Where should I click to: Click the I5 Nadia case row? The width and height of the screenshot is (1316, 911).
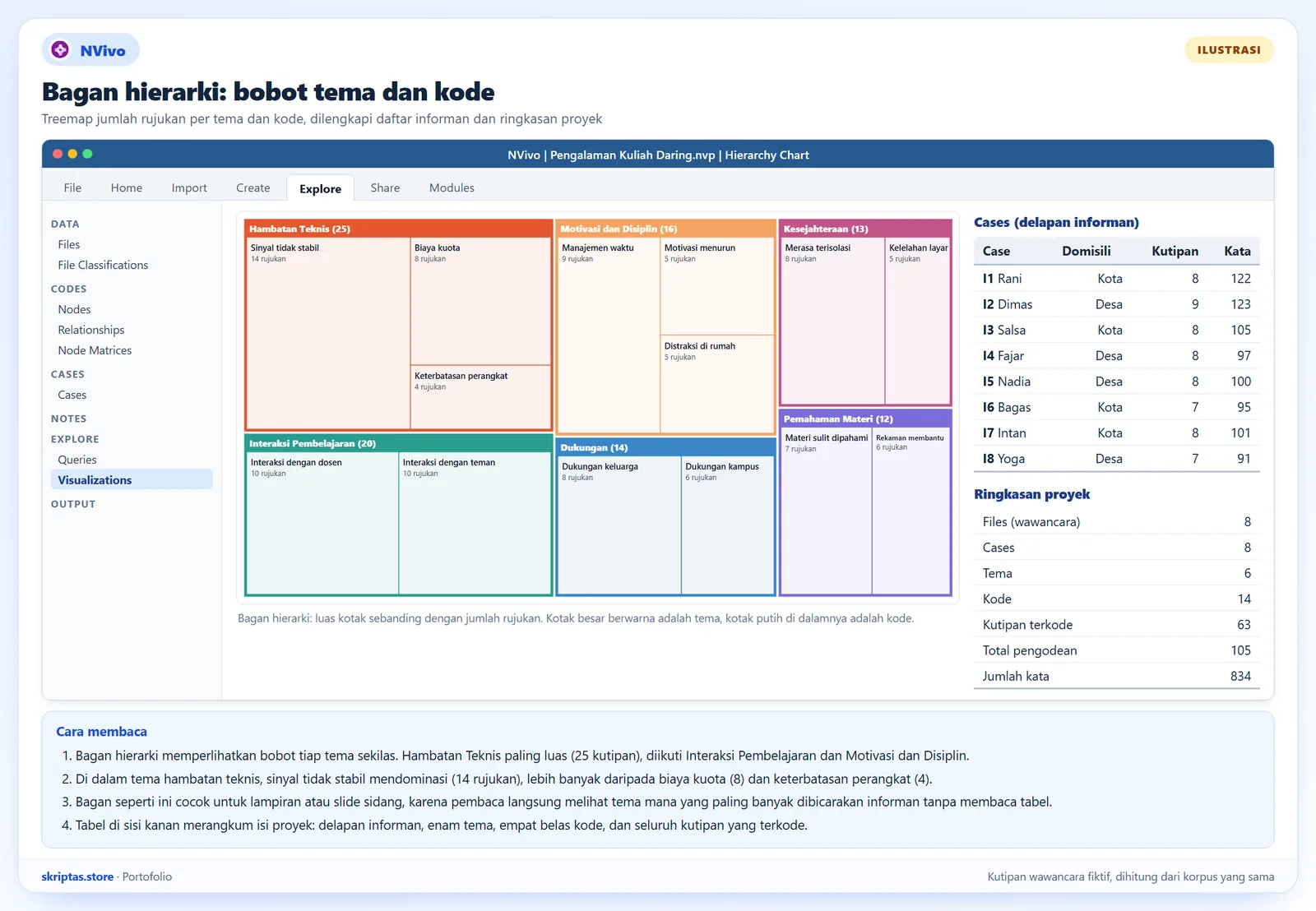pyautogui.click(x=1116, y=382)
